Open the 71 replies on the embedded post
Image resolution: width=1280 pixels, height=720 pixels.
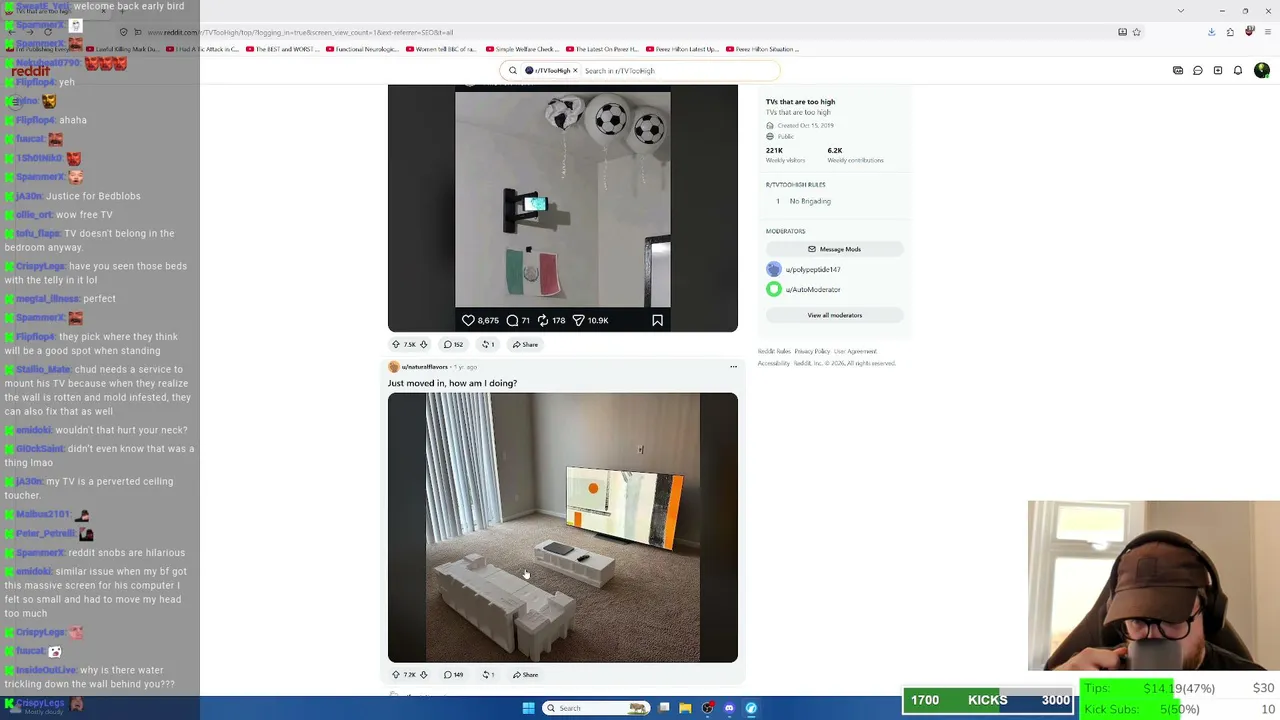512,320
